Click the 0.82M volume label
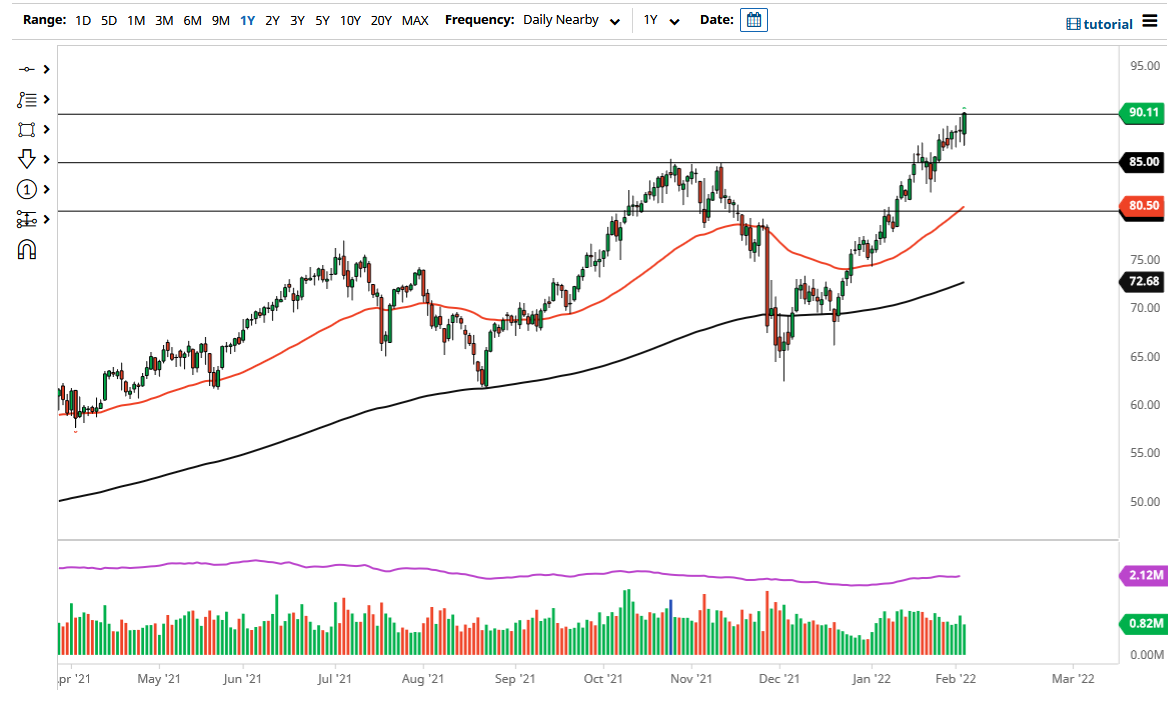Screen dimensions: 1175x705 (1144, 623)
